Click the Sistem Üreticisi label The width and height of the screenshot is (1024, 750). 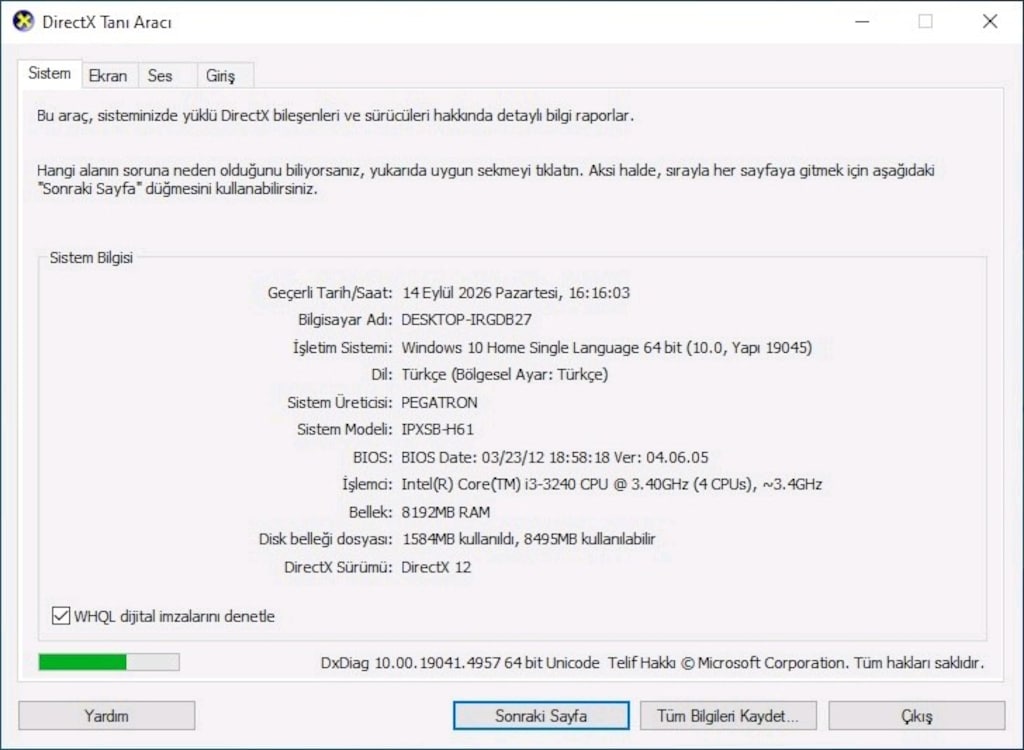[x=340, y=402]
